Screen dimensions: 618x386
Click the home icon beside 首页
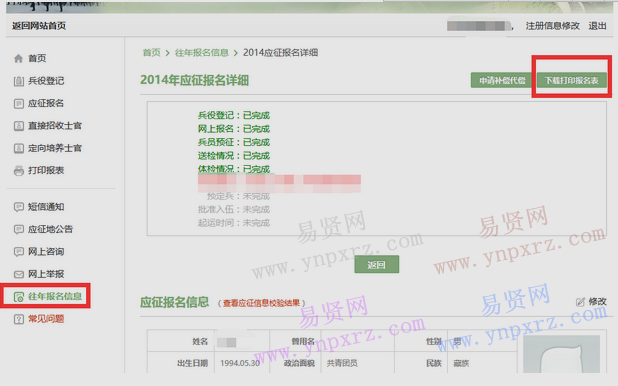pyautogui.click(x=19, y=58)
